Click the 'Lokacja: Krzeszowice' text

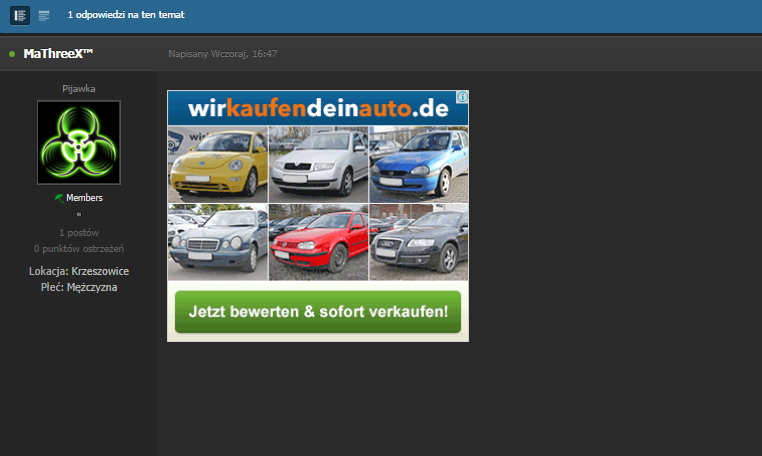(x=79, y=271)
